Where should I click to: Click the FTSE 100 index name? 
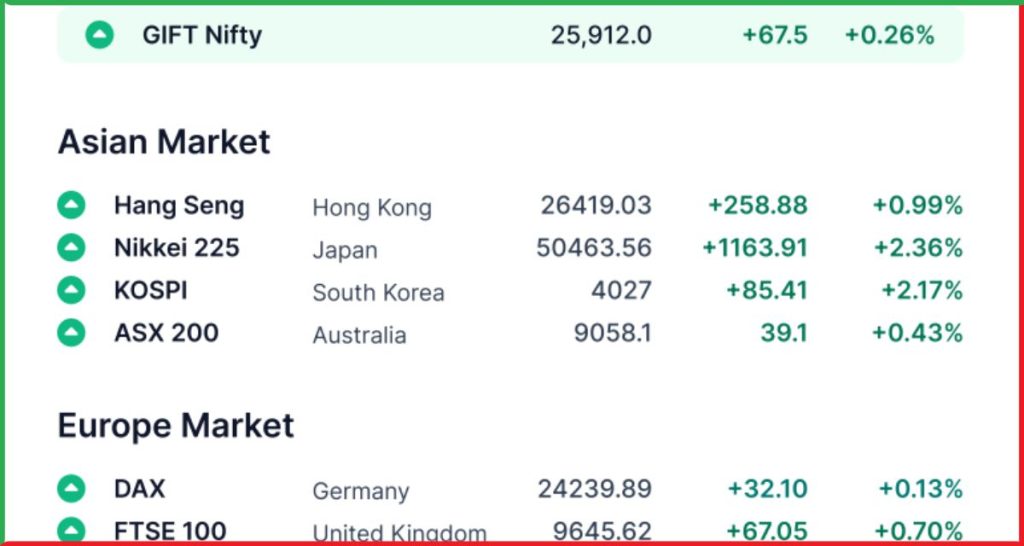click(x=170, y=531)
